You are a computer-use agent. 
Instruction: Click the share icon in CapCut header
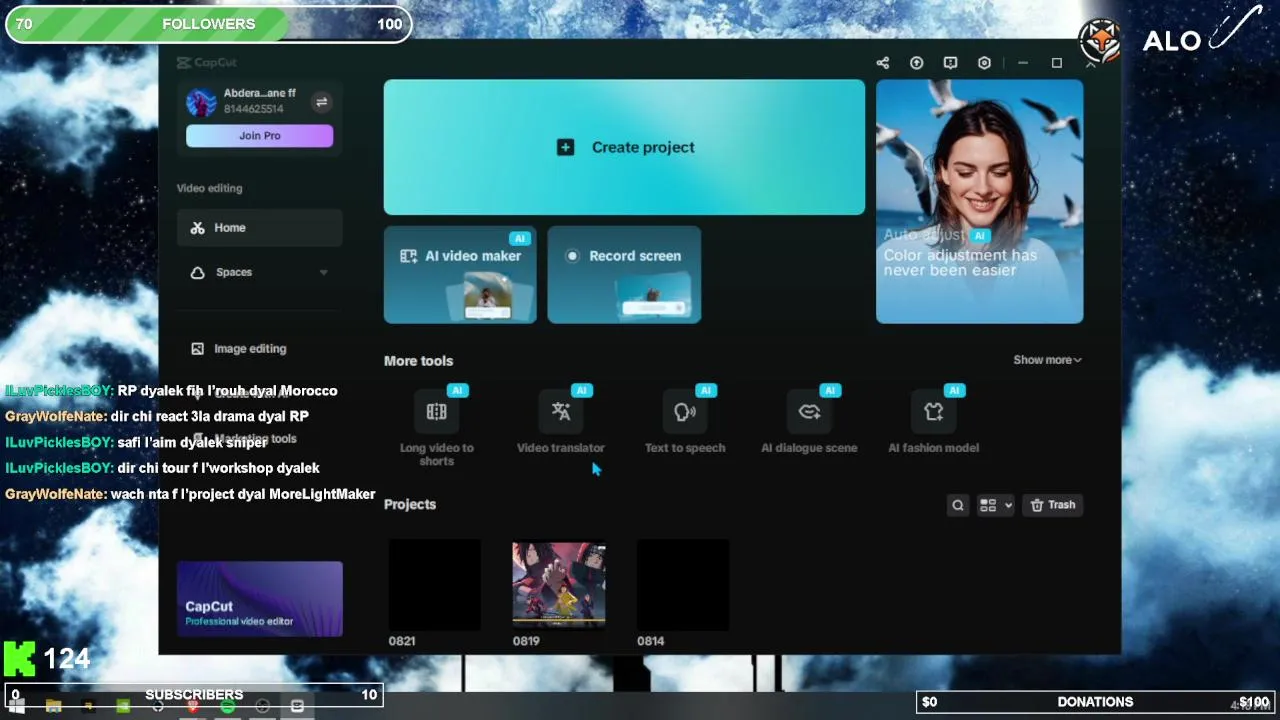[x=883, y=63]
